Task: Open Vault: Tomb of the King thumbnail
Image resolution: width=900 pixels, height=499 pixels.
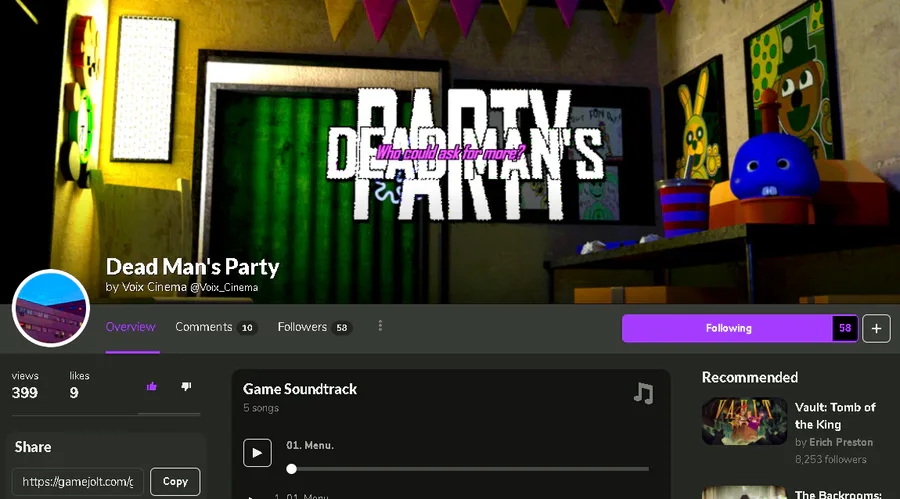Action: [744, 421]
